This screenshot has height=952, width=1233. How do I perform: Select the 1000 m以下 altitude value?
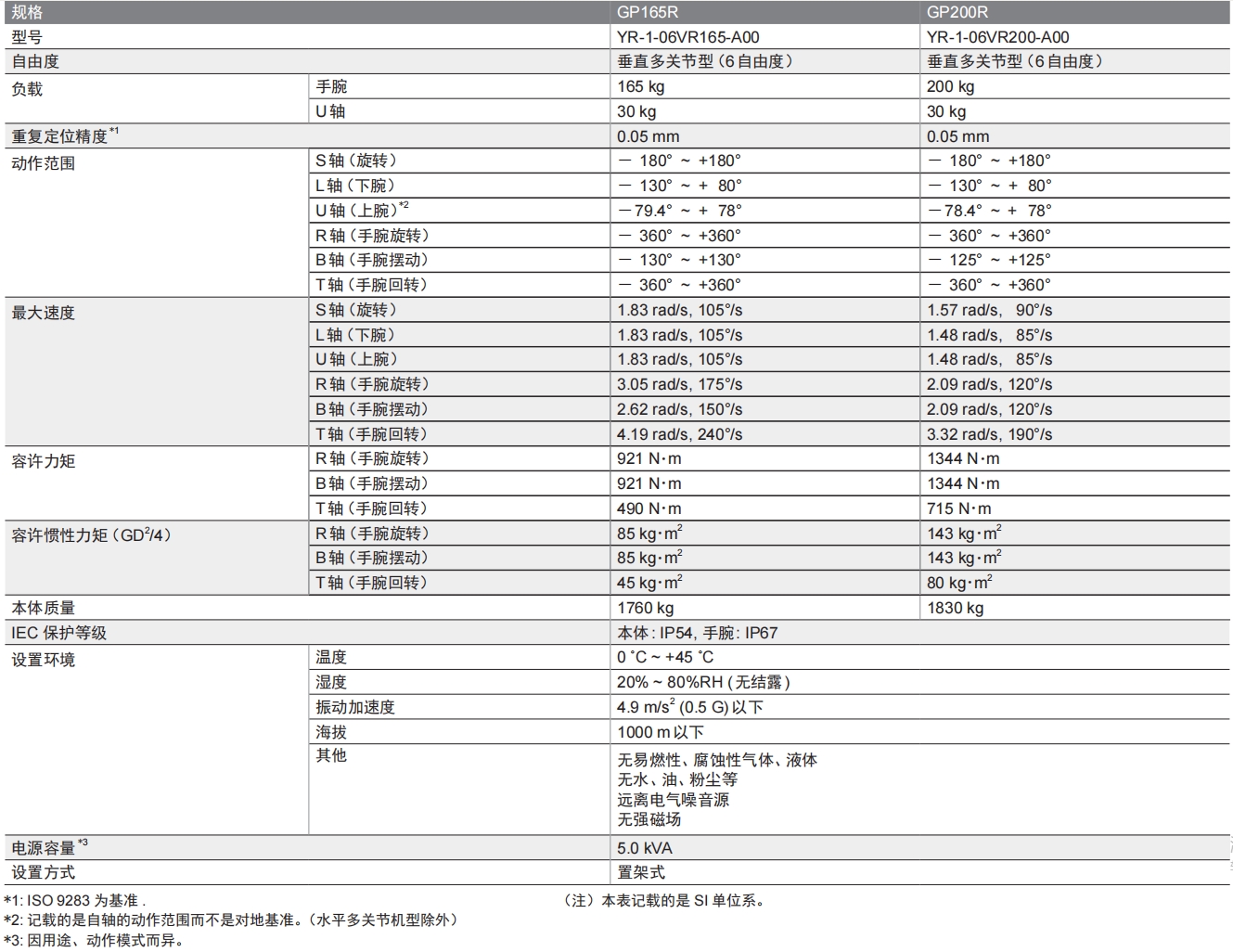(x=661, y=732)
